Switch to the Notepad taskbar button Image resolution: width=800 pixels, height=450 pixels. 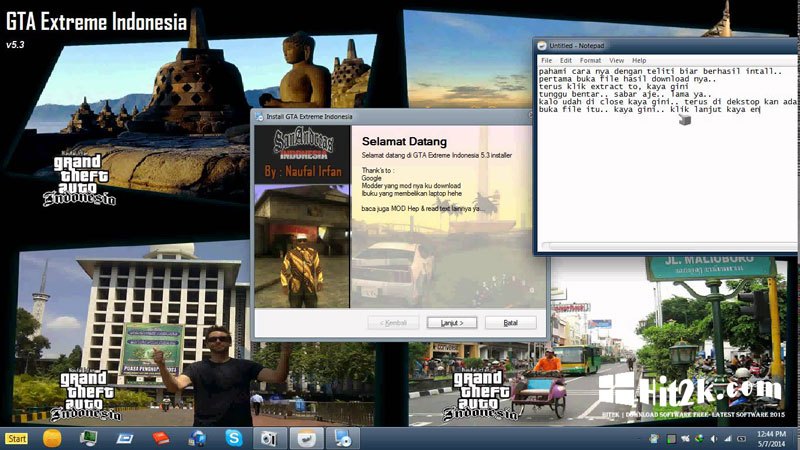307,438
